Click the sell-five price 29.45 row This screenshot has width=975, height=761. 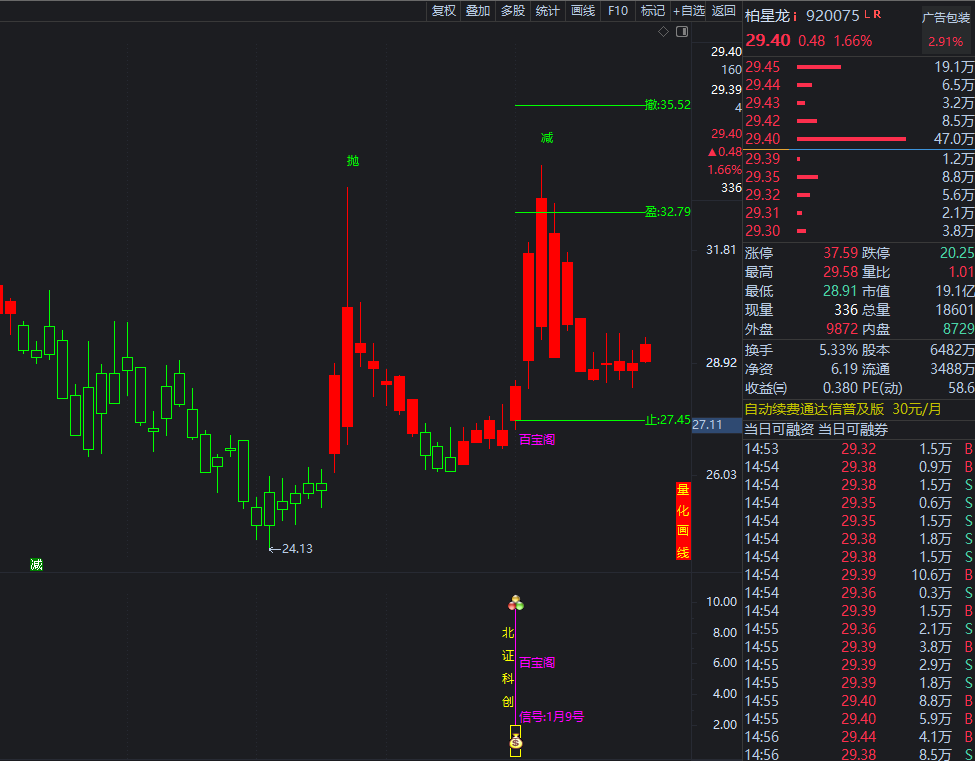[x=858, y=67]
